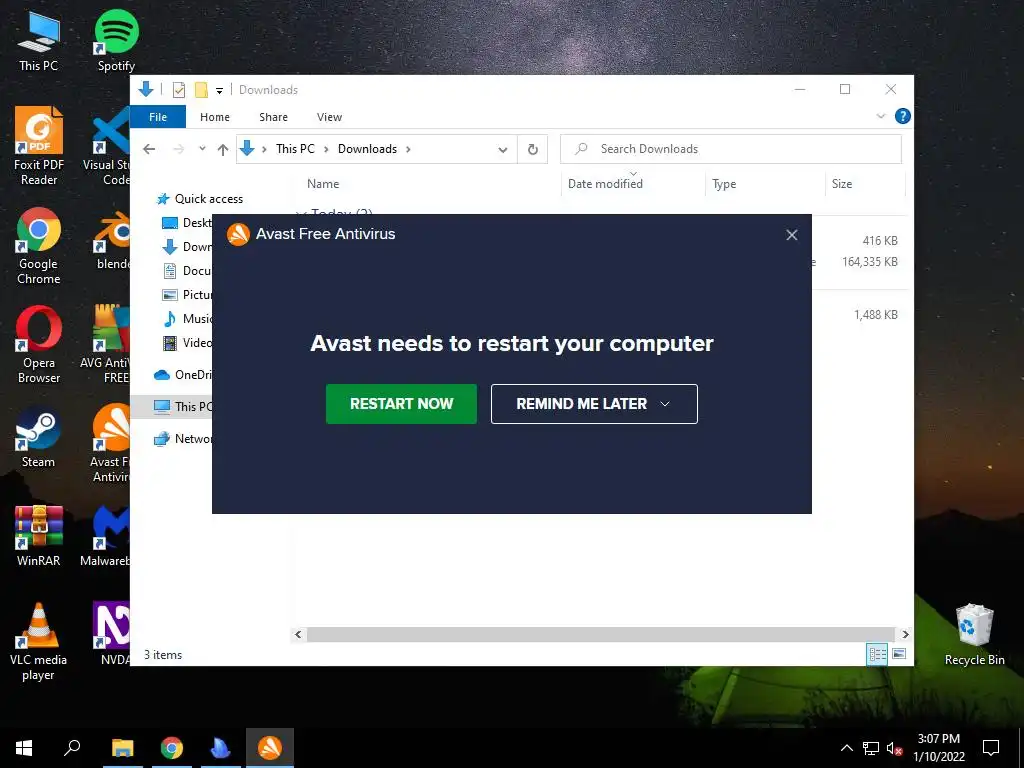This screenshot has width=1024, height=768.
Task: Sort files by Size column
Action: point(865,184)
